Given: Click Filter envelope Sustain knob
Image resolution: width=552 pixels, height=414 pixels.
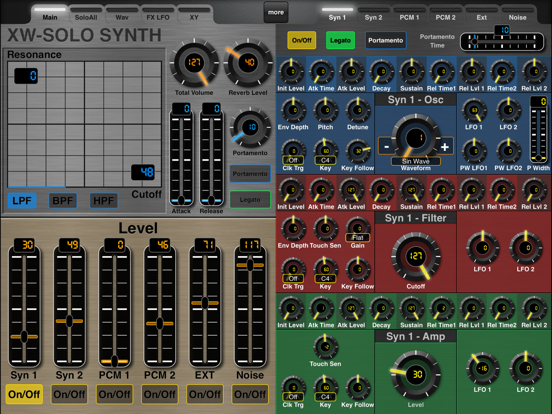Looking at the screenshot, I should coord(412,190).
